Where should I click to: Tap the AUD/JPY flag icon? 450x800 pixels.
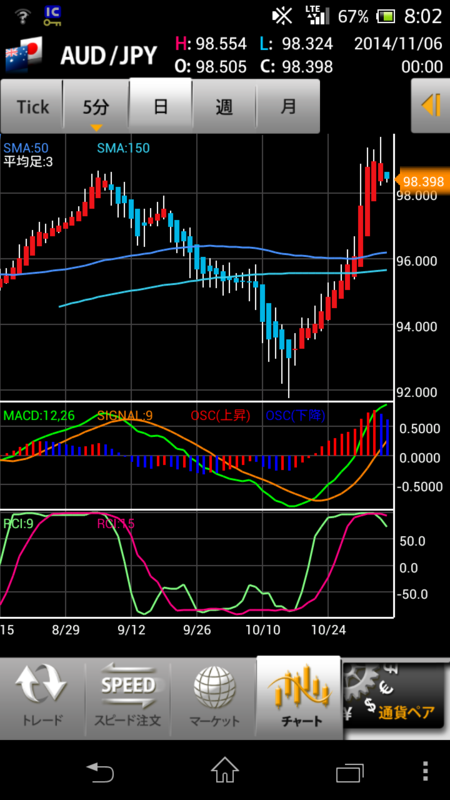click(23, 56)
